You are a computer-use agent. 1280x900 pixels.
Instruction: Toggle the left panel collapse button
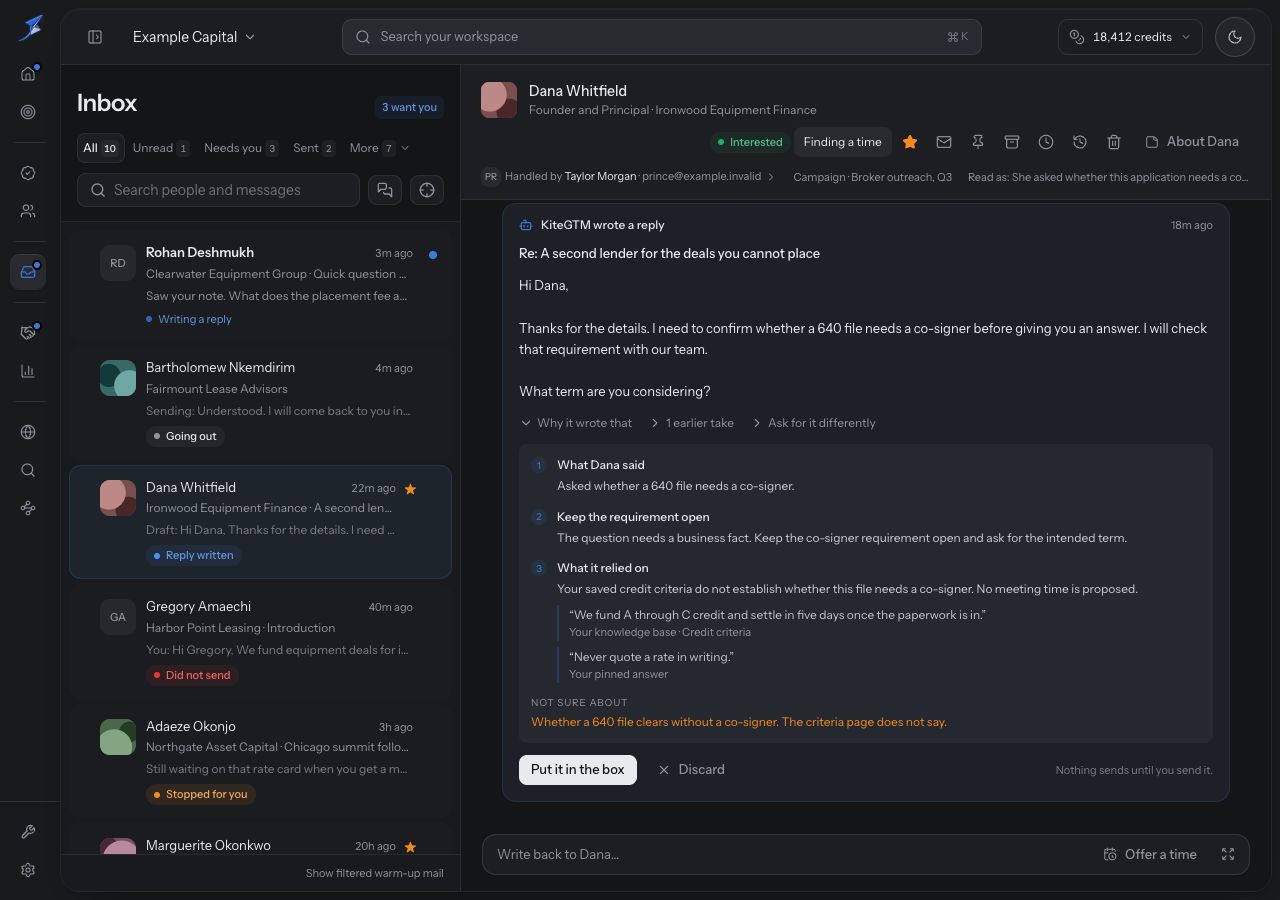(x=95, y=37)
